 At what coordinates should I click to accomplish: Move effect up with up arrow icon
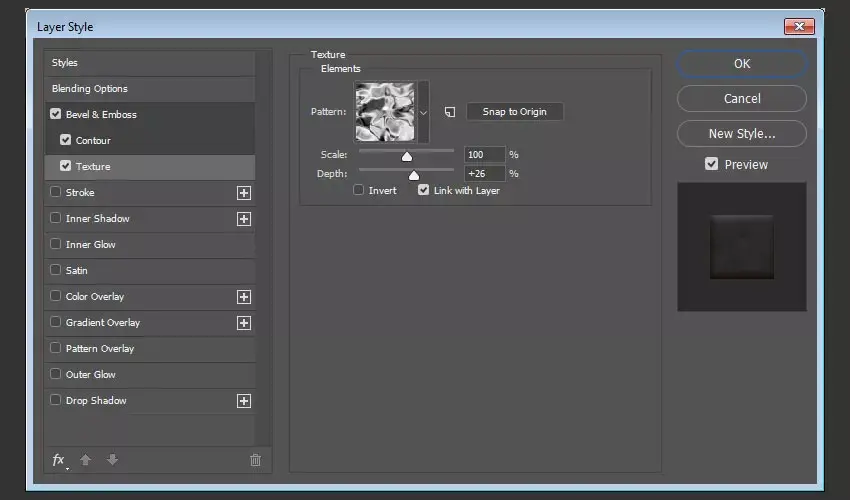click(85, 460)
